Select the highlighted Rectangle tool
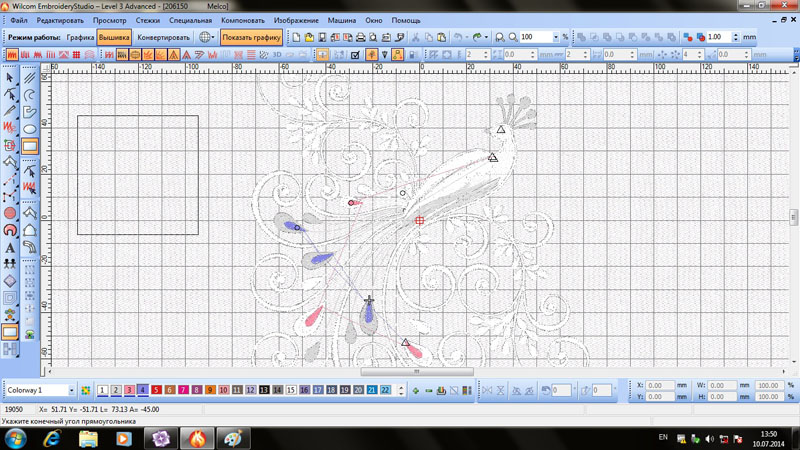This screenshot has height=450, width=800. (30, 146)
